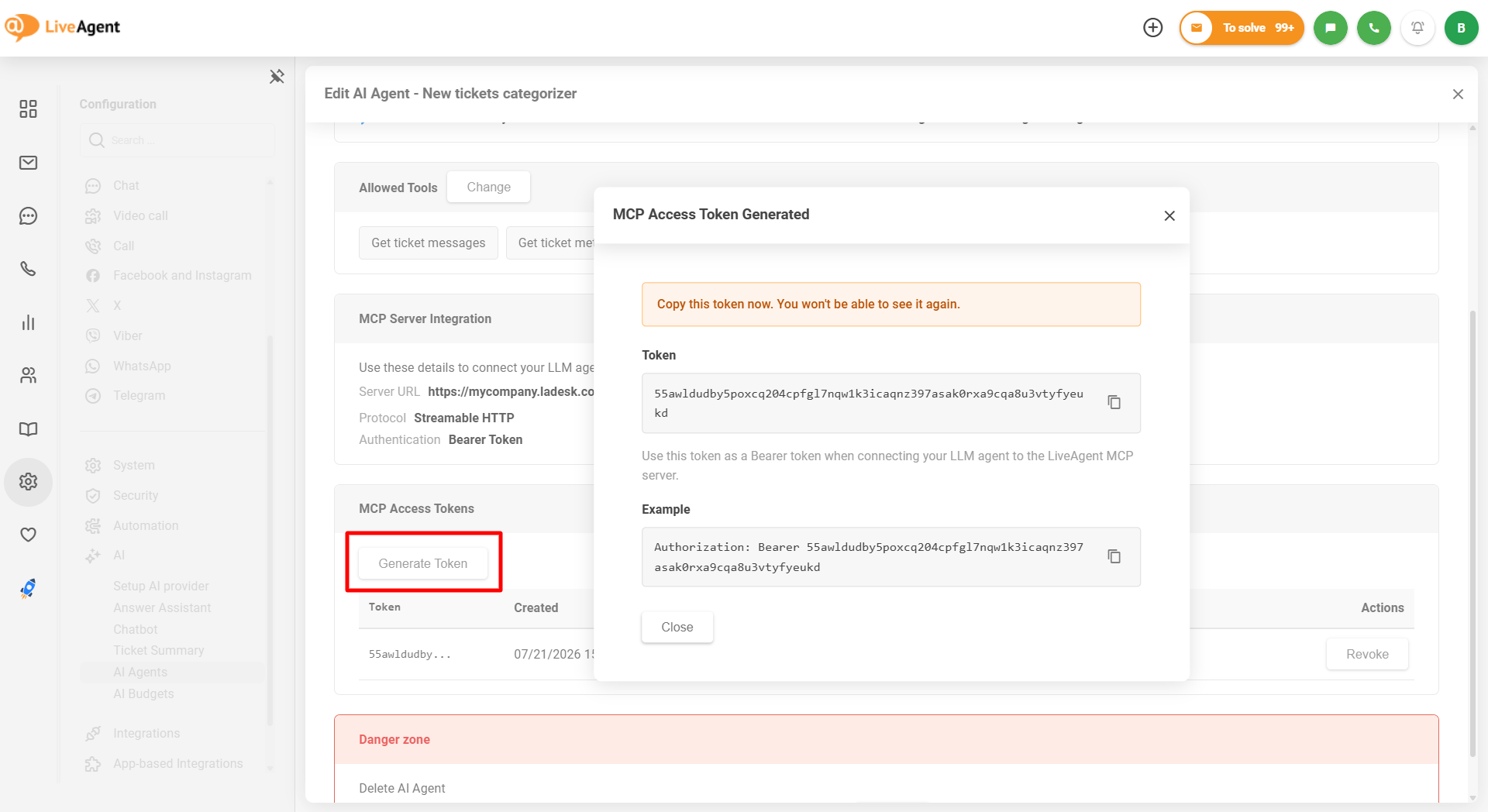This screenshot has height=812, width=1488.
Task: Click the LiveAgent logo
Action: tap(62, 27)
